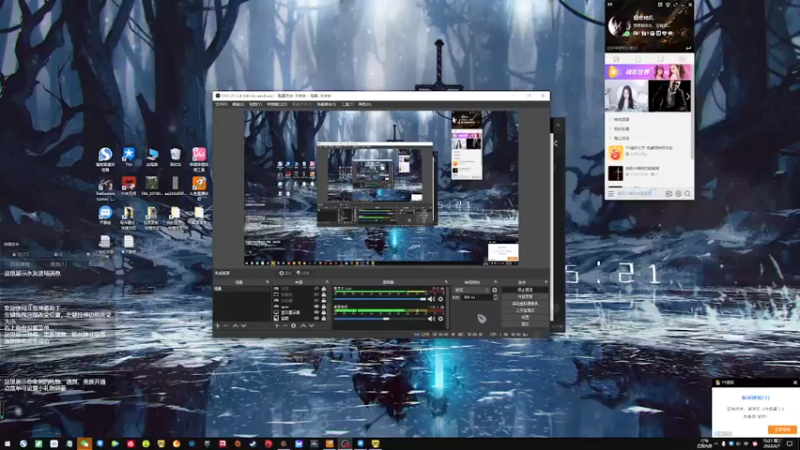
Task: Toggle visibility of first source row
Action: point(316,289)
